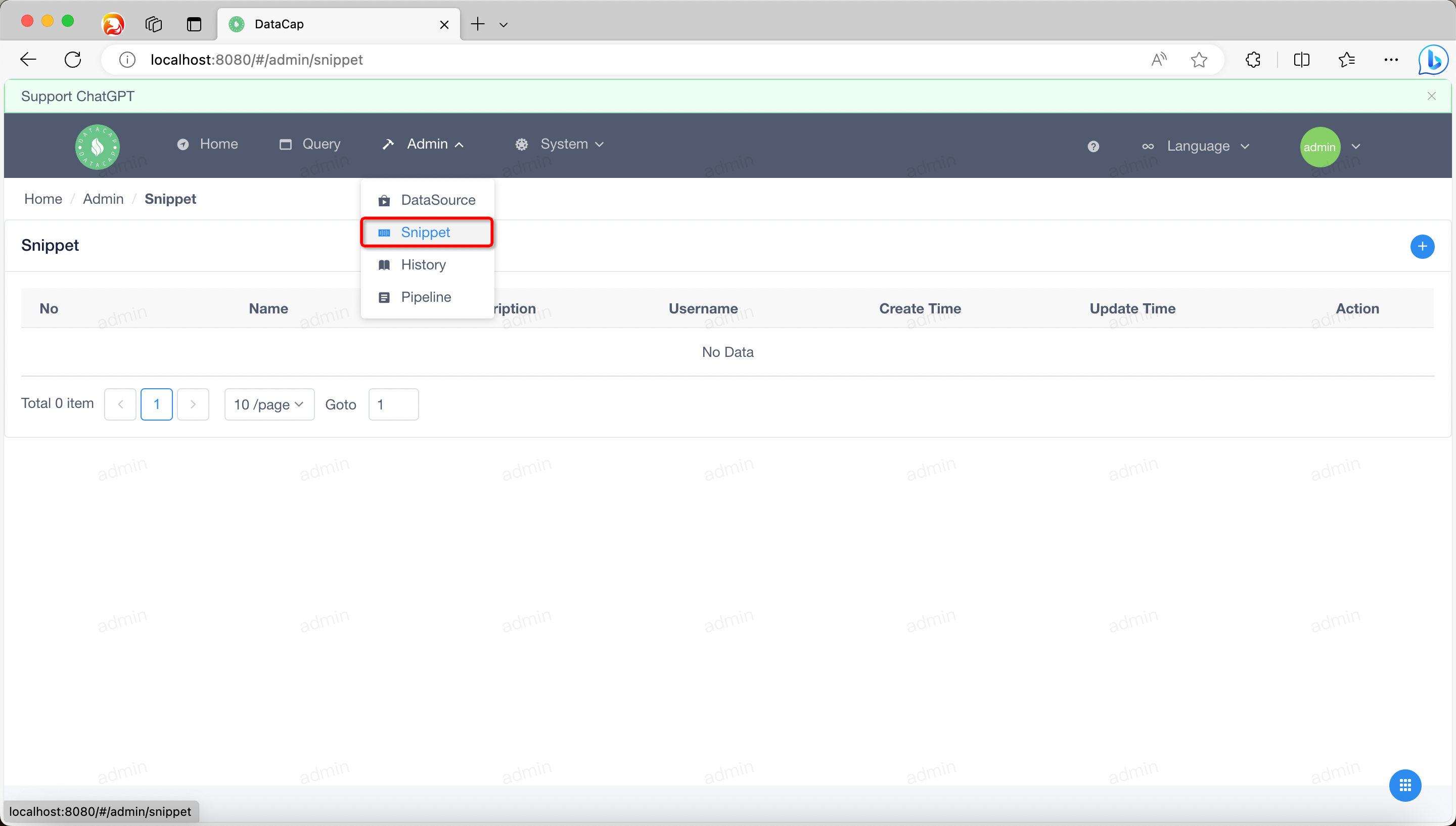
Task: Click the No Data placeholder text
Action: (727, 352)
